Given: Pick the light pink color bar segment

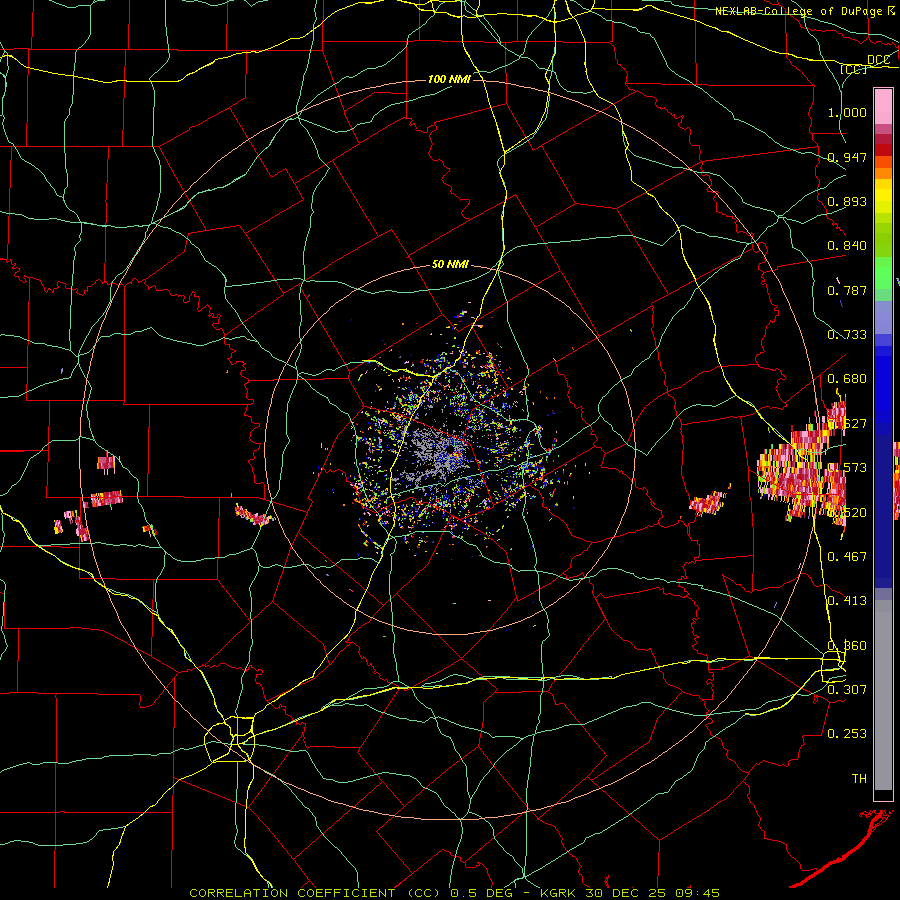Looking at the screenshot, I should 883,106.
